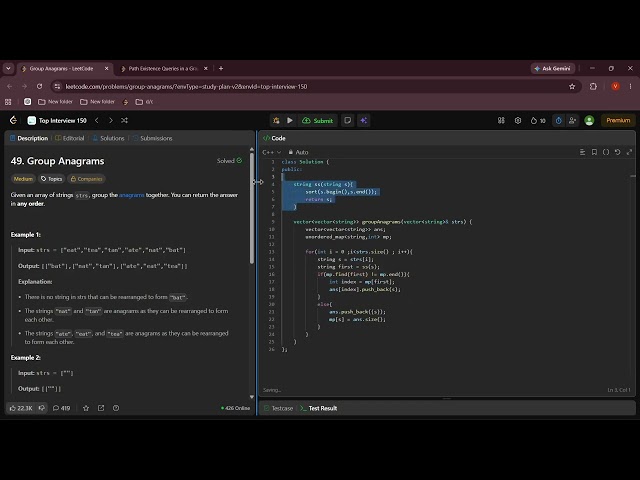The image size is (640, 480).
Task: Open Chrome profile V avatar
Action: coord(616,87)
